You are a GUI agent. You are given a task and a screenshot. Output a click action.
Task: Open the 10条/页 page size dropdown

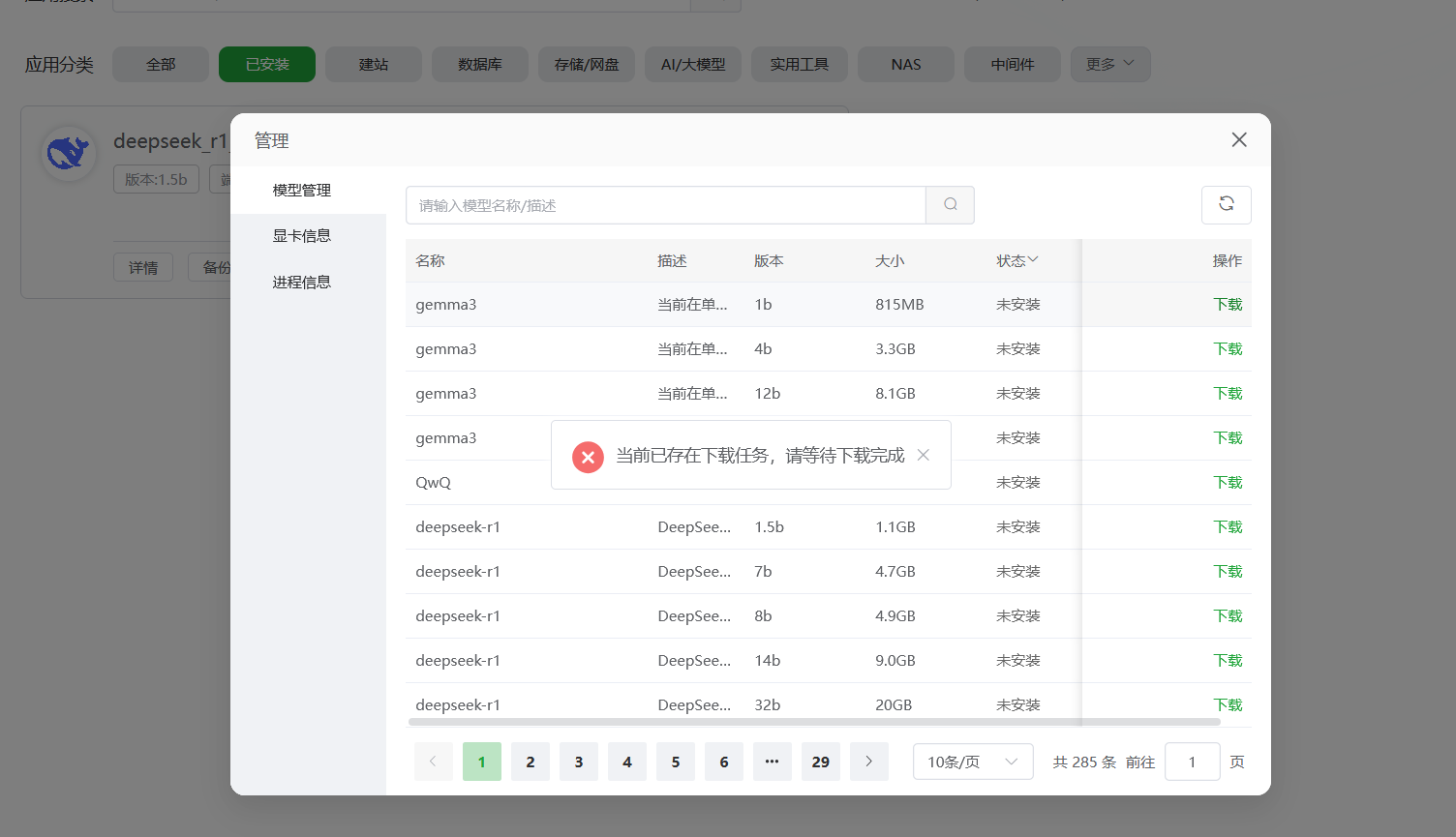972,762
